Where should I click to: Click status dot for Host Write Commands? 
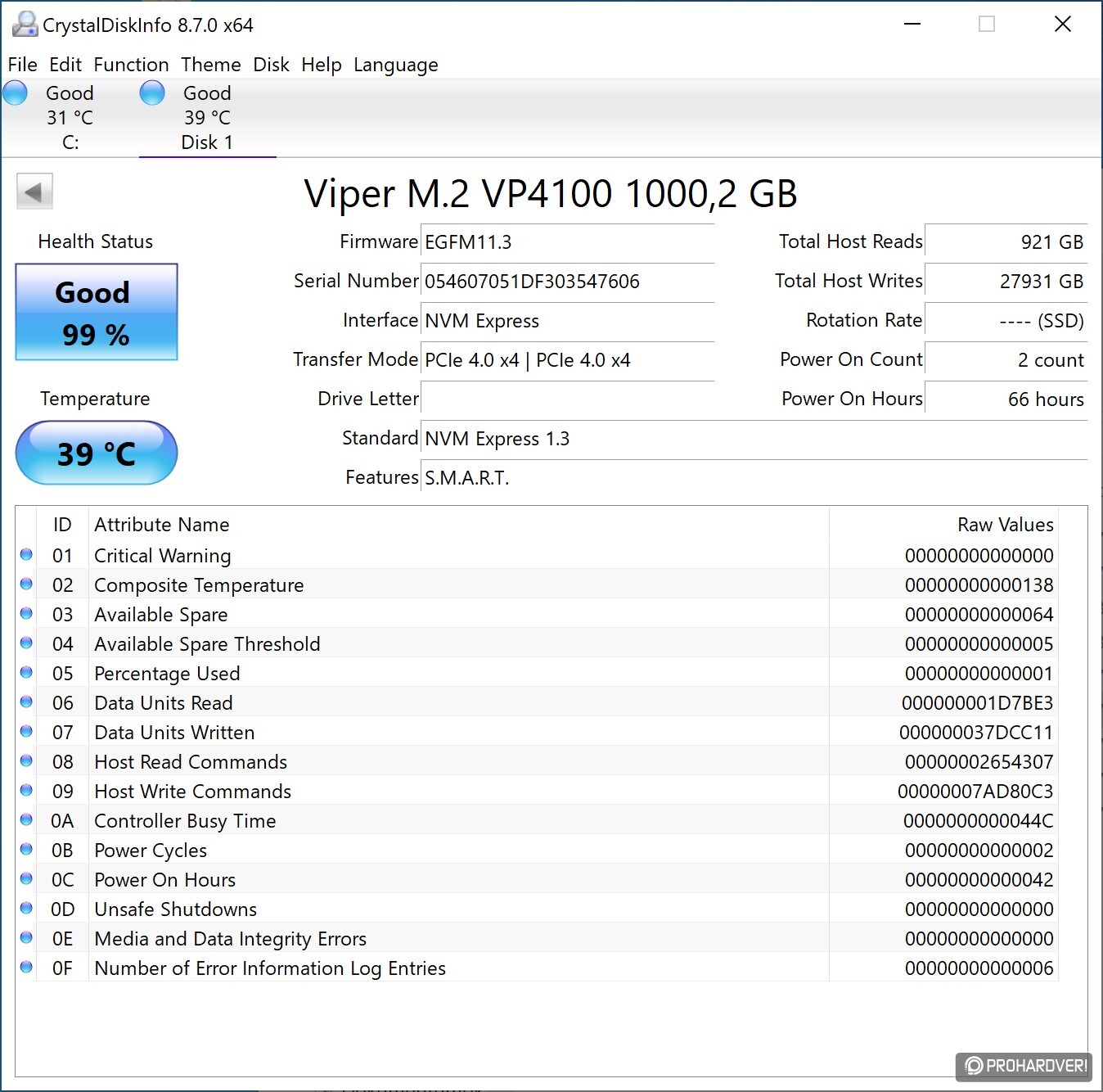pyautogui.click(x=26, y=791)
